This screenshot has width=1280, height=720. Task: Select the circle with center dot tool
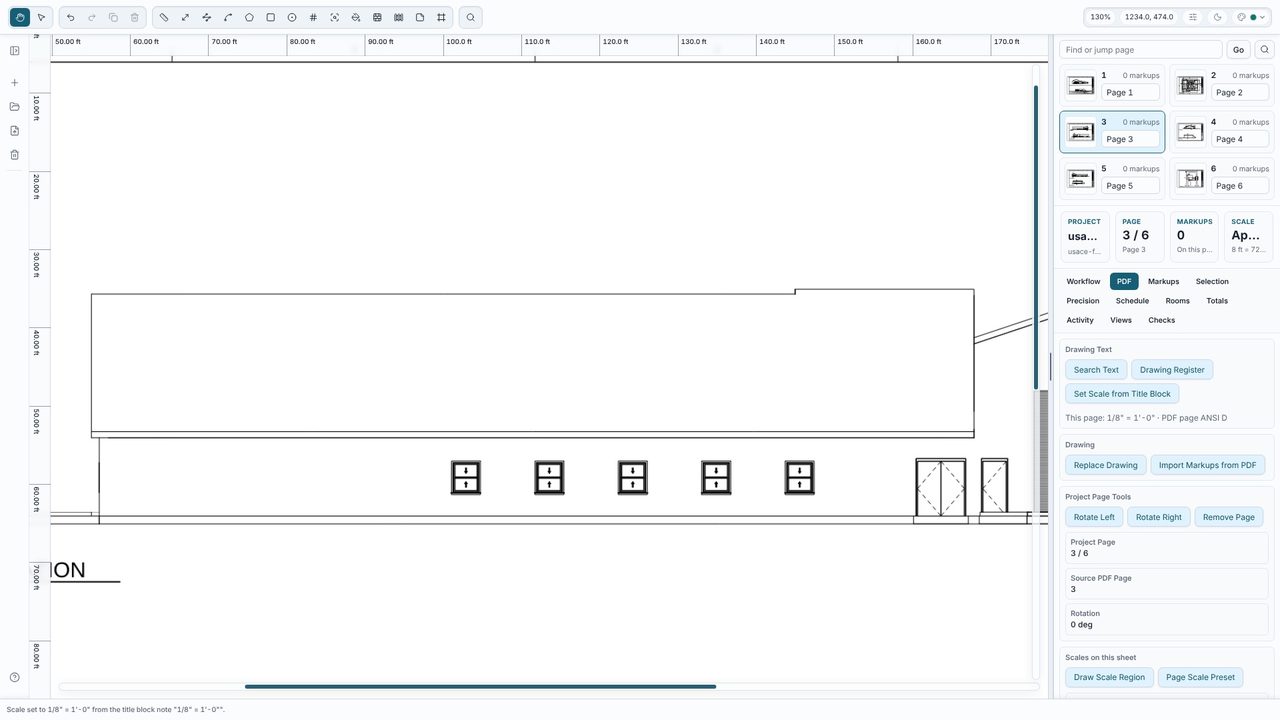[x=292, y=17]
